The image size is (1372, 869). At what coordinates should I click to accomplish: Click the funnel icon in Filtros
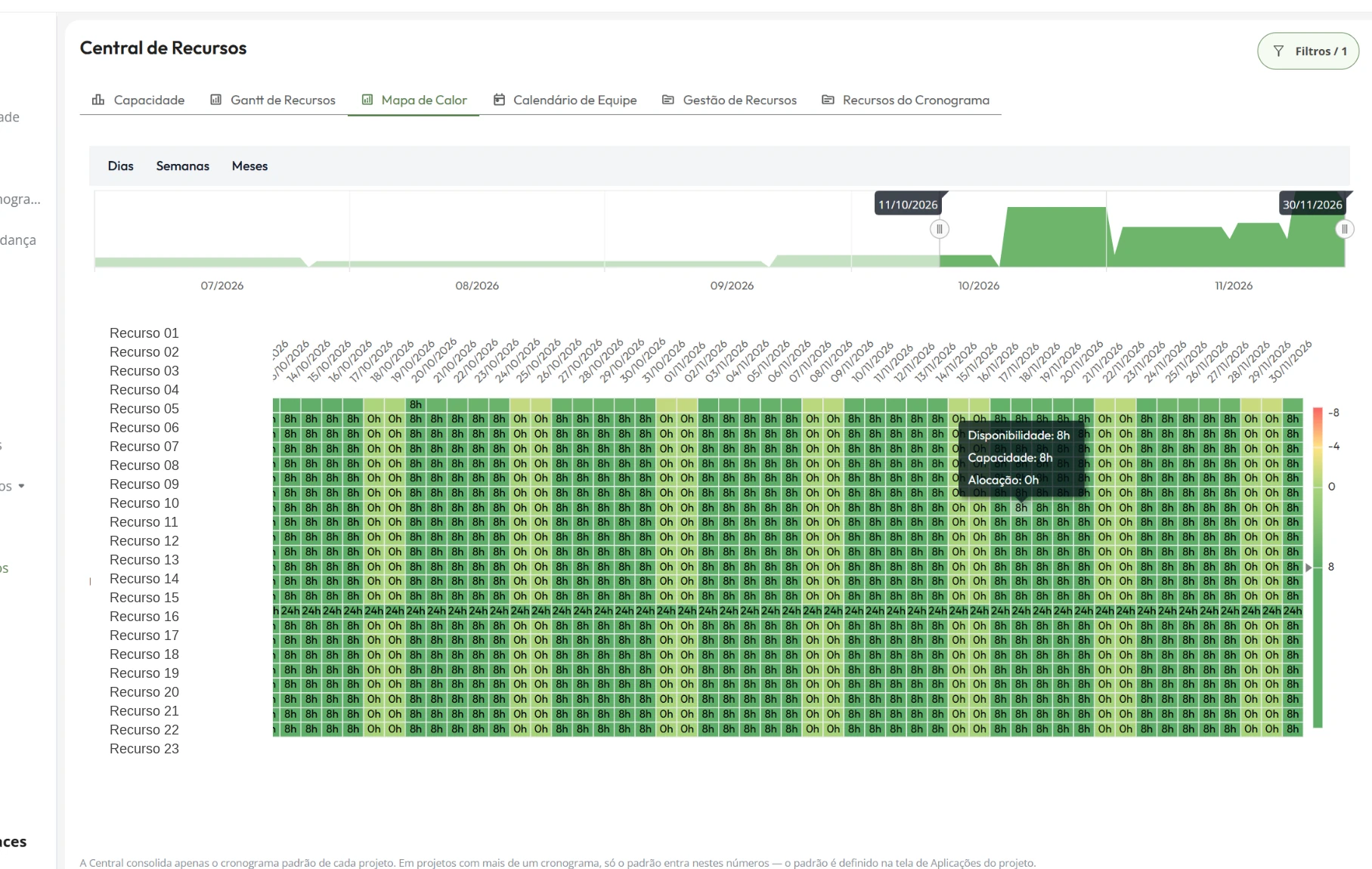tap(1278, 51)
